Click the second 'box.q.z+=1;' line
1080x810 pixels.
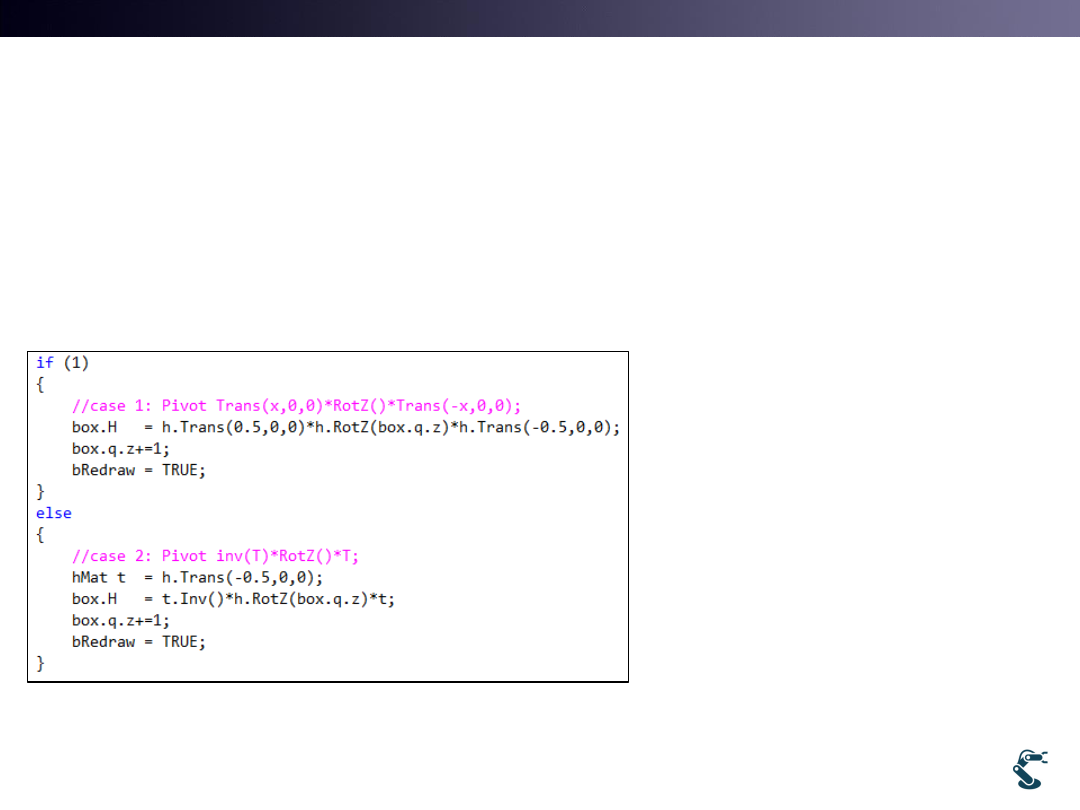120,620
